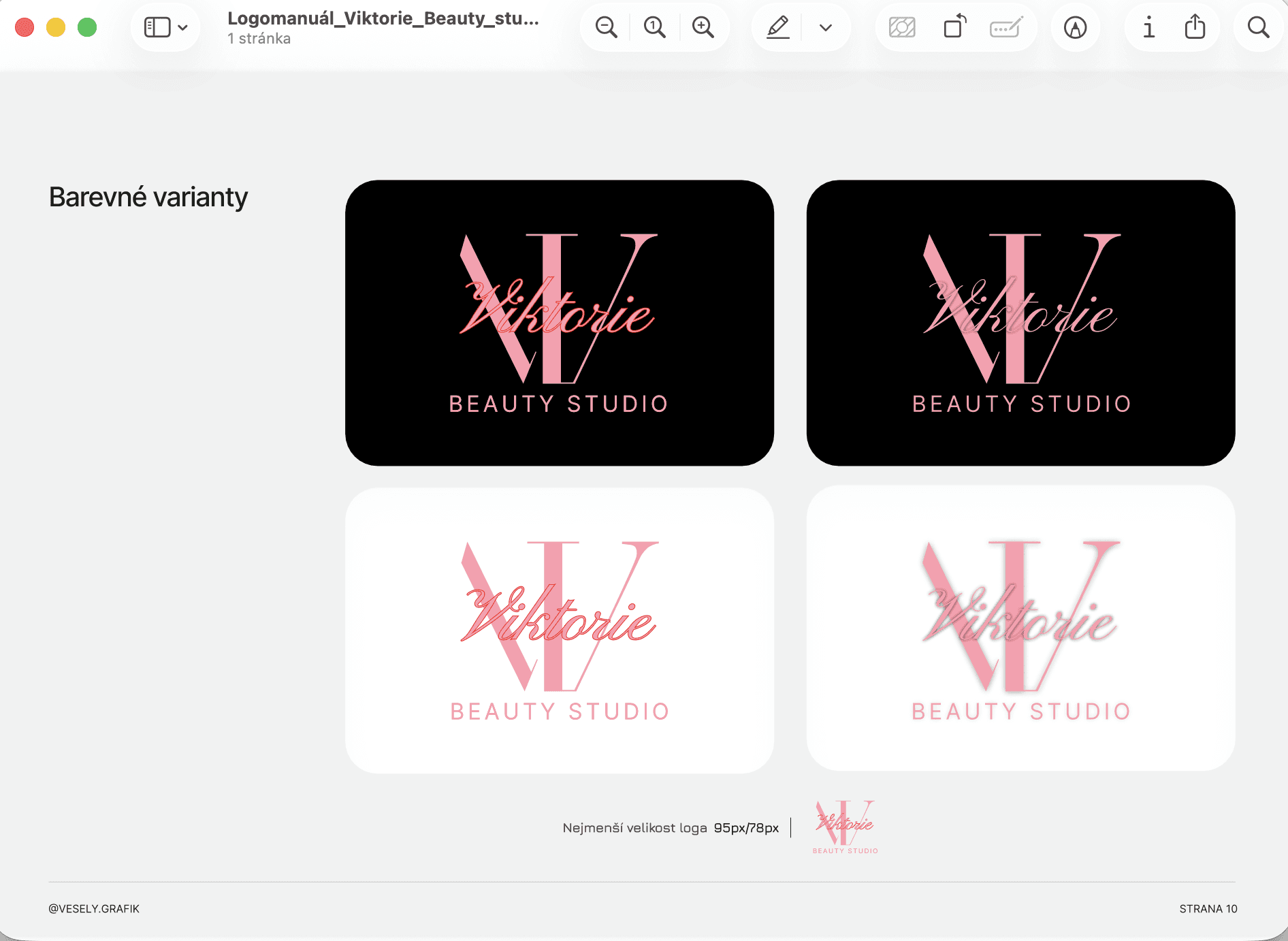Screen dimensions: 1288x941
Task: Click the zoom in magnifier icon
Action: click(703, 28)
